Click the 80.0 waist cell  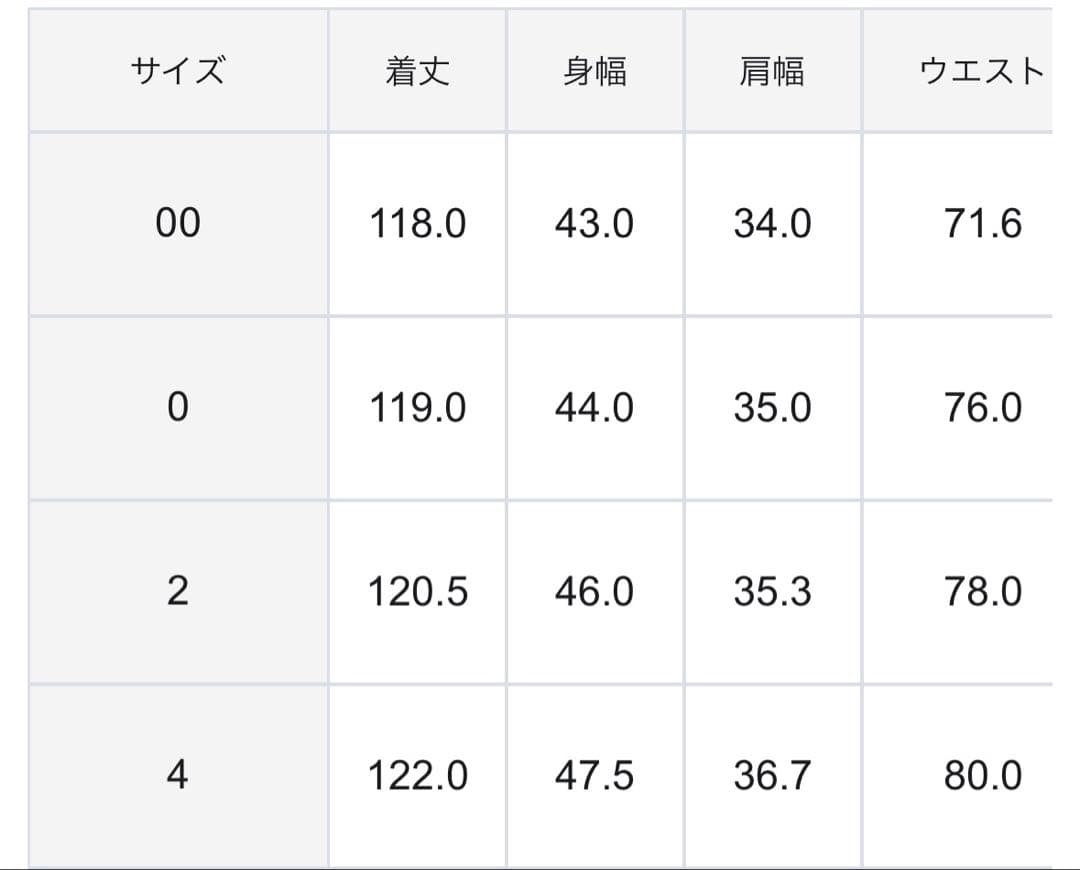983,776
